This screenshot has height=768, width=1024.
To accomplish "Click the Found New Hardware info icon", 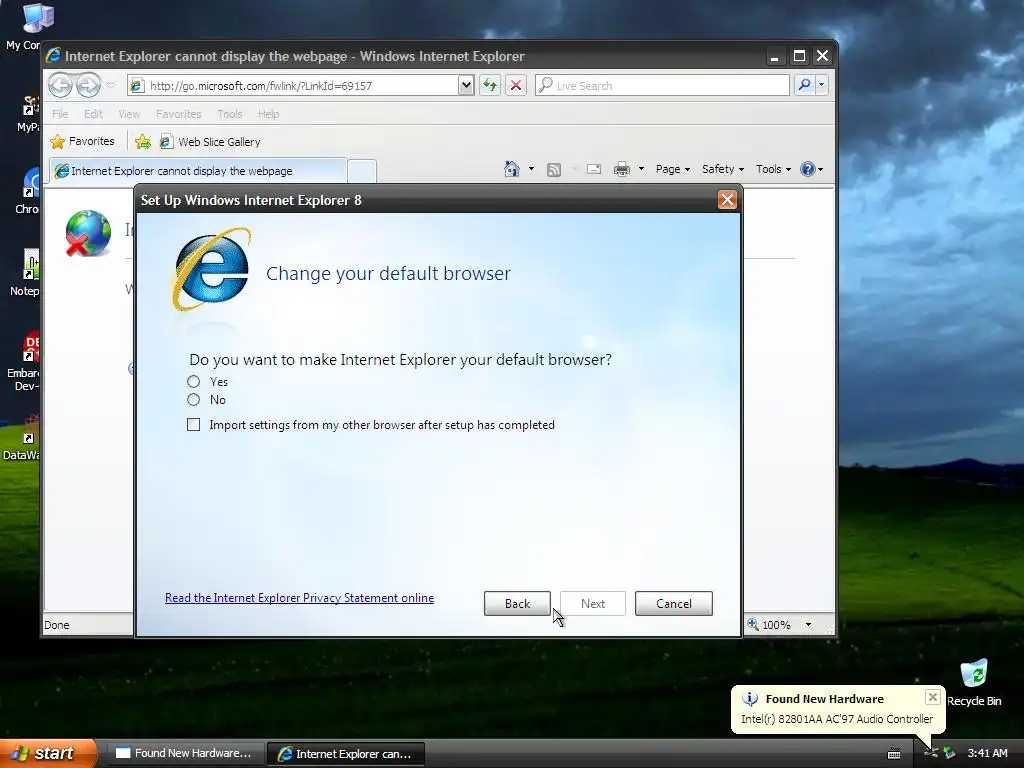I will 750,699.
